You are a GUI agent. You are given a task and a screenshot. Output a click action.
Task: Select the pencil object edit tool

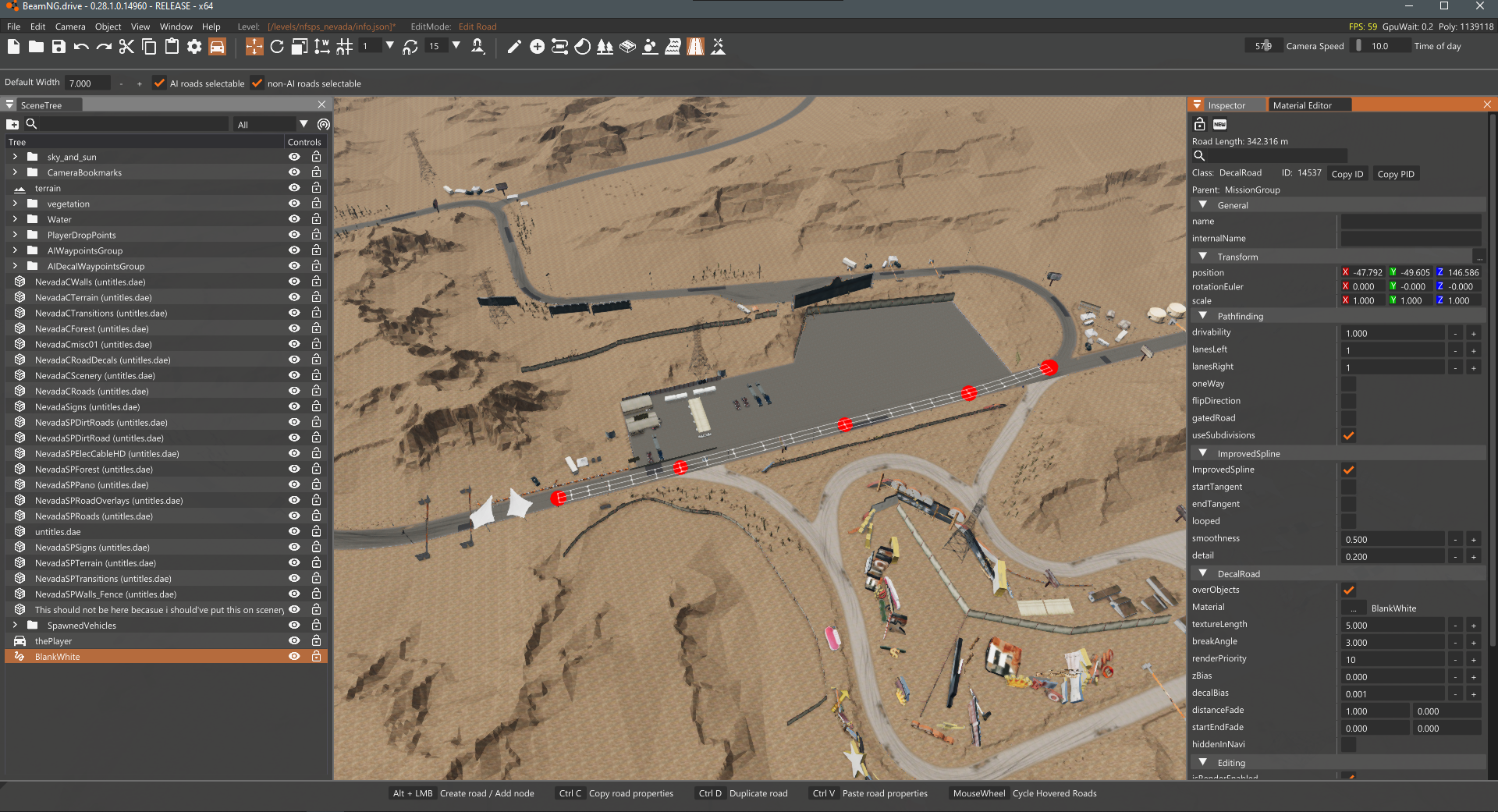pos(514,47)
